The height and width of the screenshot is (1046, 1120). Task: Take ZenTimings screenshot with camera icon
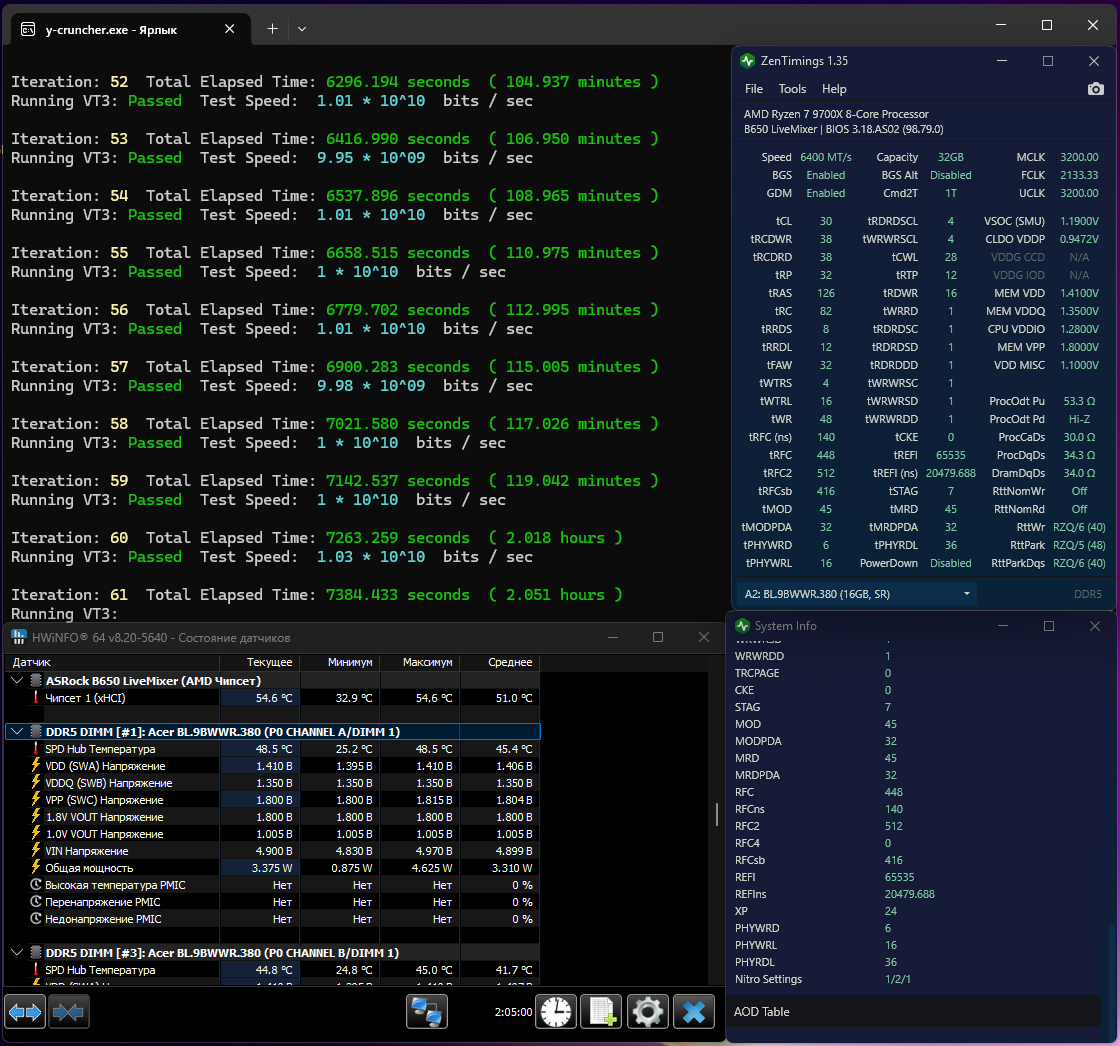tap(1096, 89)
